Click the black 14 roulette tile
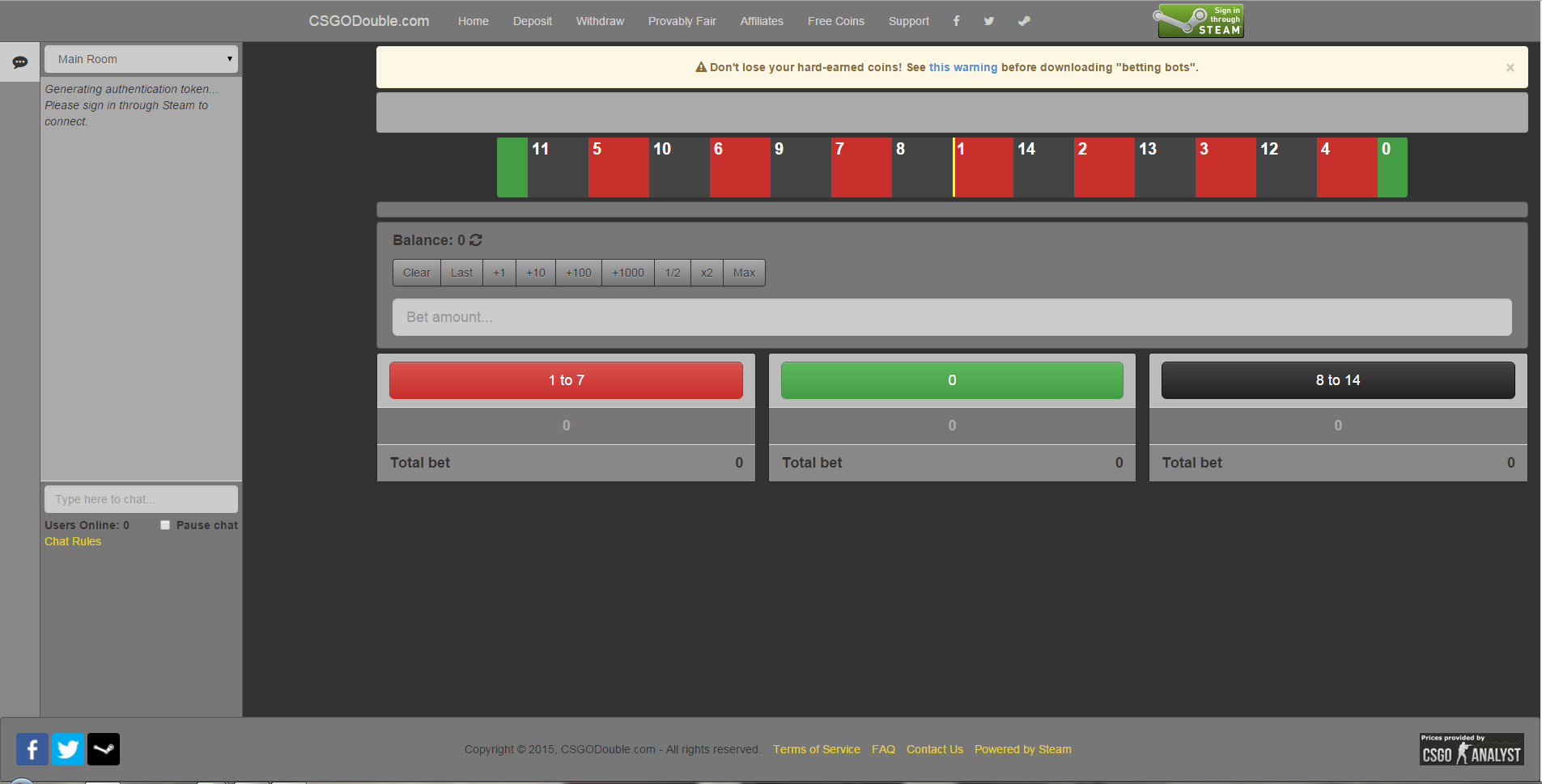1542x784 pixels. (1043, 167)
